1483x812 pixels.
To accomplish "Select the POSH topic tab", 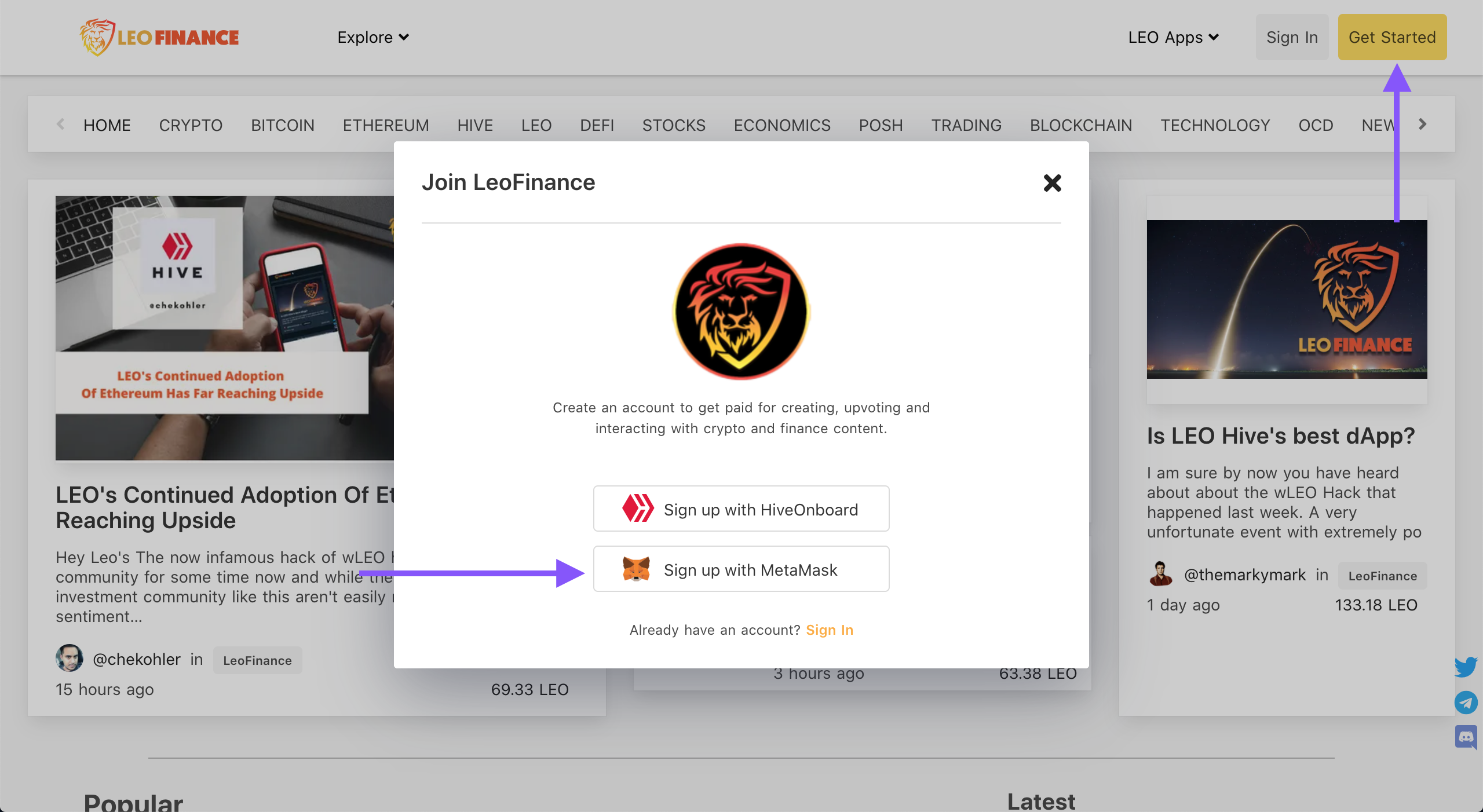I will pos(881,125).
